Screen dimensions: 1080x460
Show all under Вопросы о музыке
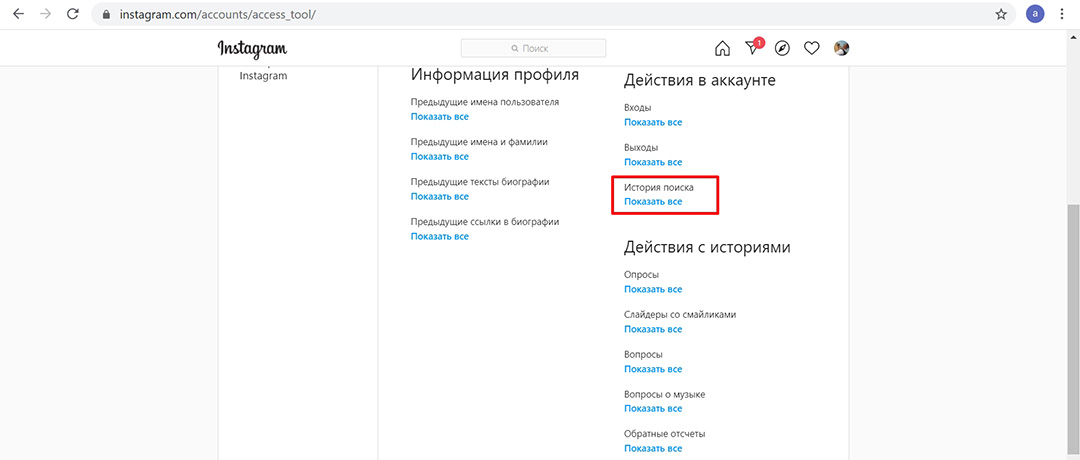click(653, 409)
